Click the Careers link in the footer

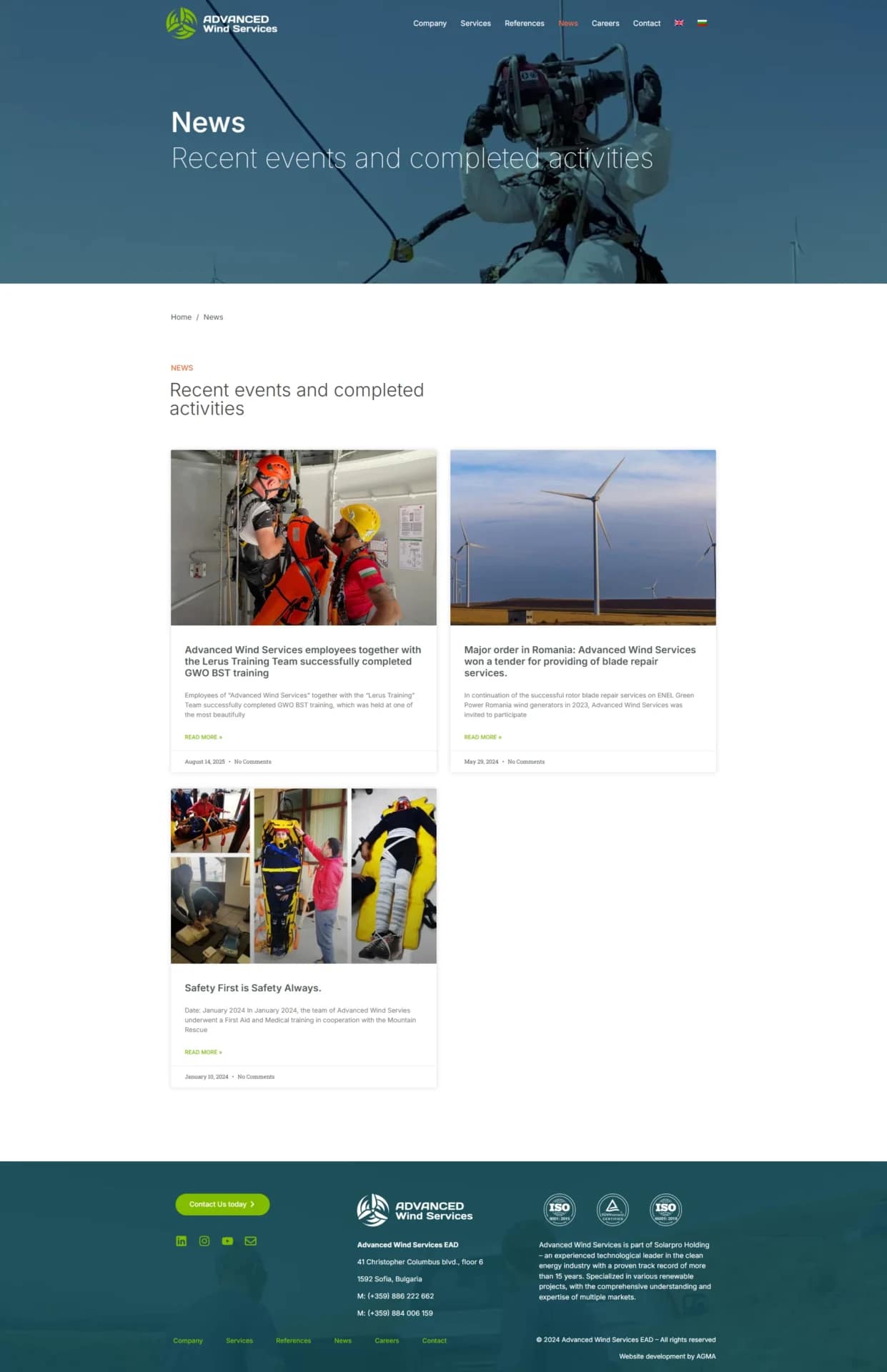pos(387,1341)
